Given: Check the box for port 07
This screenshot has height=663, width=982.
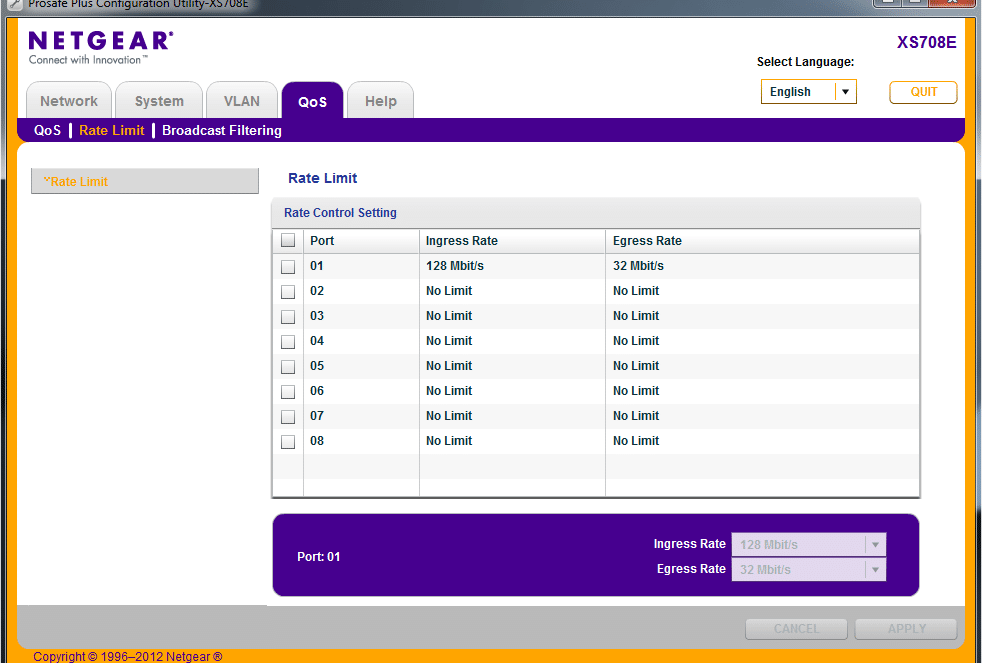Looking at the screenshot, I should point(288,417).
